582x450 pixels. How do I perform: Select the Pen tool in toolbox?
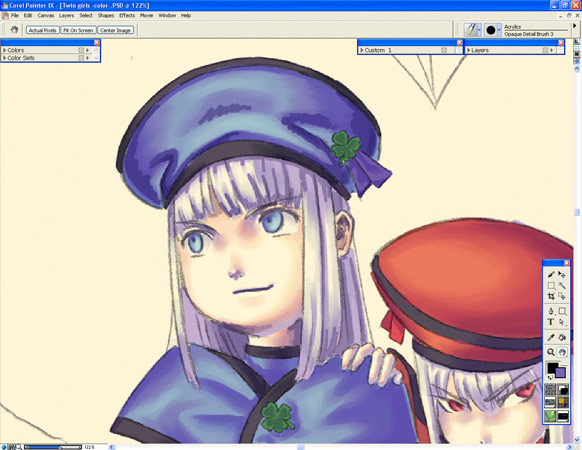tap(551, 311)
